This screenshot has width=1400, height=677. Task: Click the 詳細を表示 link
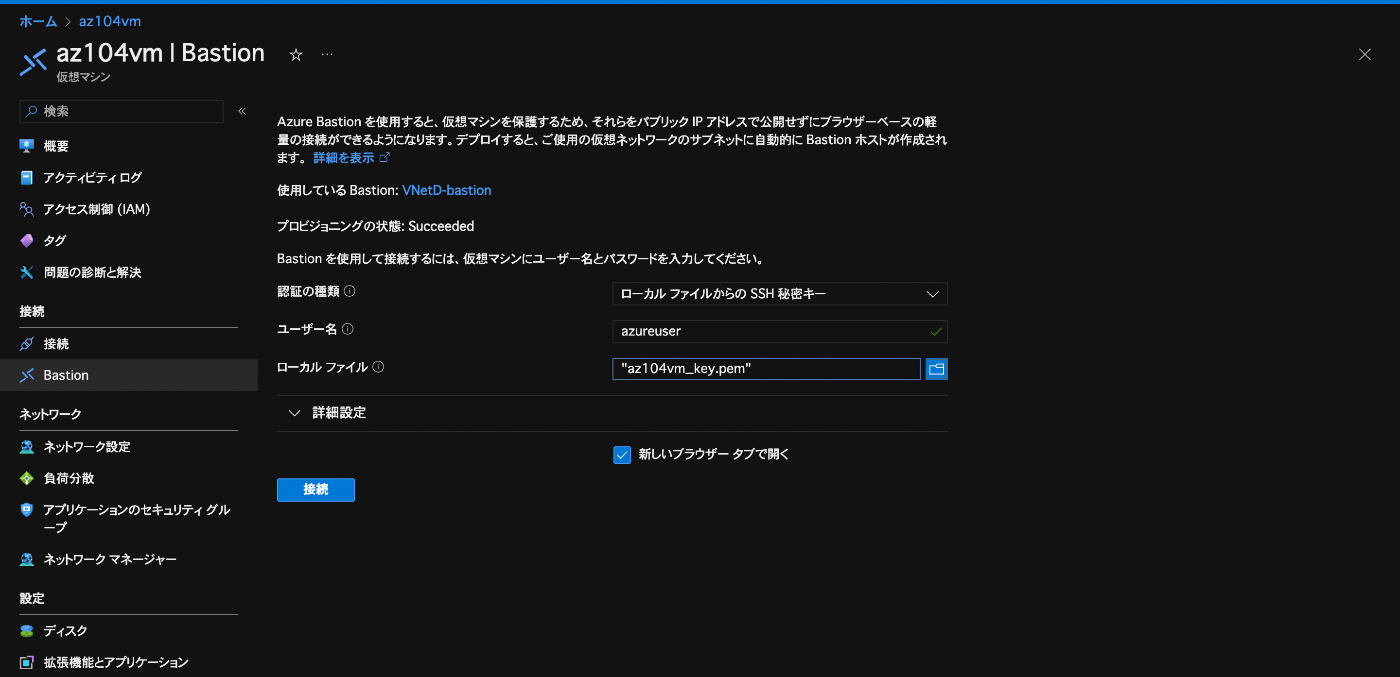pyautogui.click(x=343, y=158)
